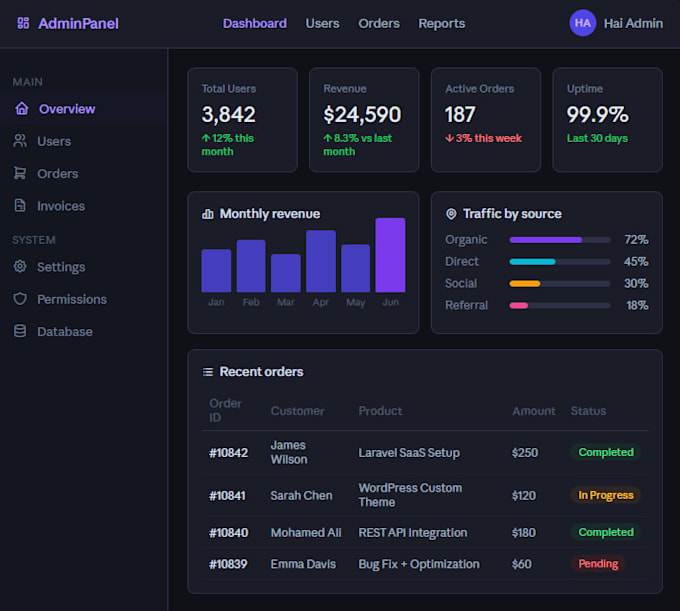Click the Social orange traffic bar
This screenshot has width=680, height=611.
pos(525,284)
